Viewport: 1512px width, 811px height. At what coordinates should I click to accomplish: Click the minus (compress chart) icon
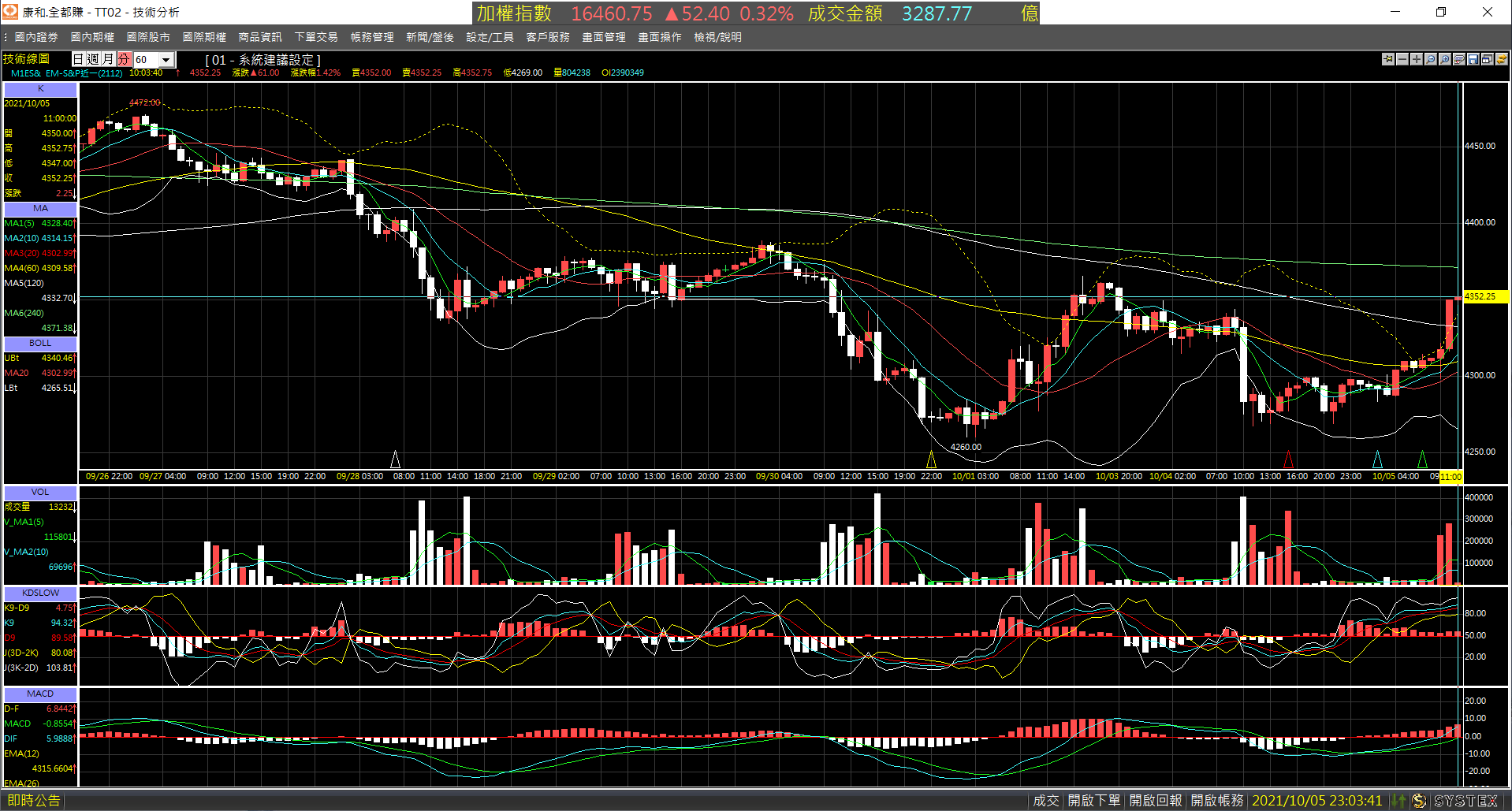[x=1402, y=59]
